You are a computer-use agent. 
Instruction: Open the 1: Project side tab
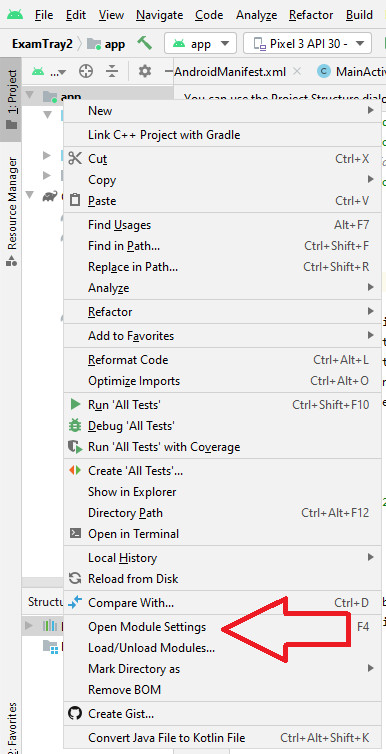pyautogui.click(x=12, y=100)
